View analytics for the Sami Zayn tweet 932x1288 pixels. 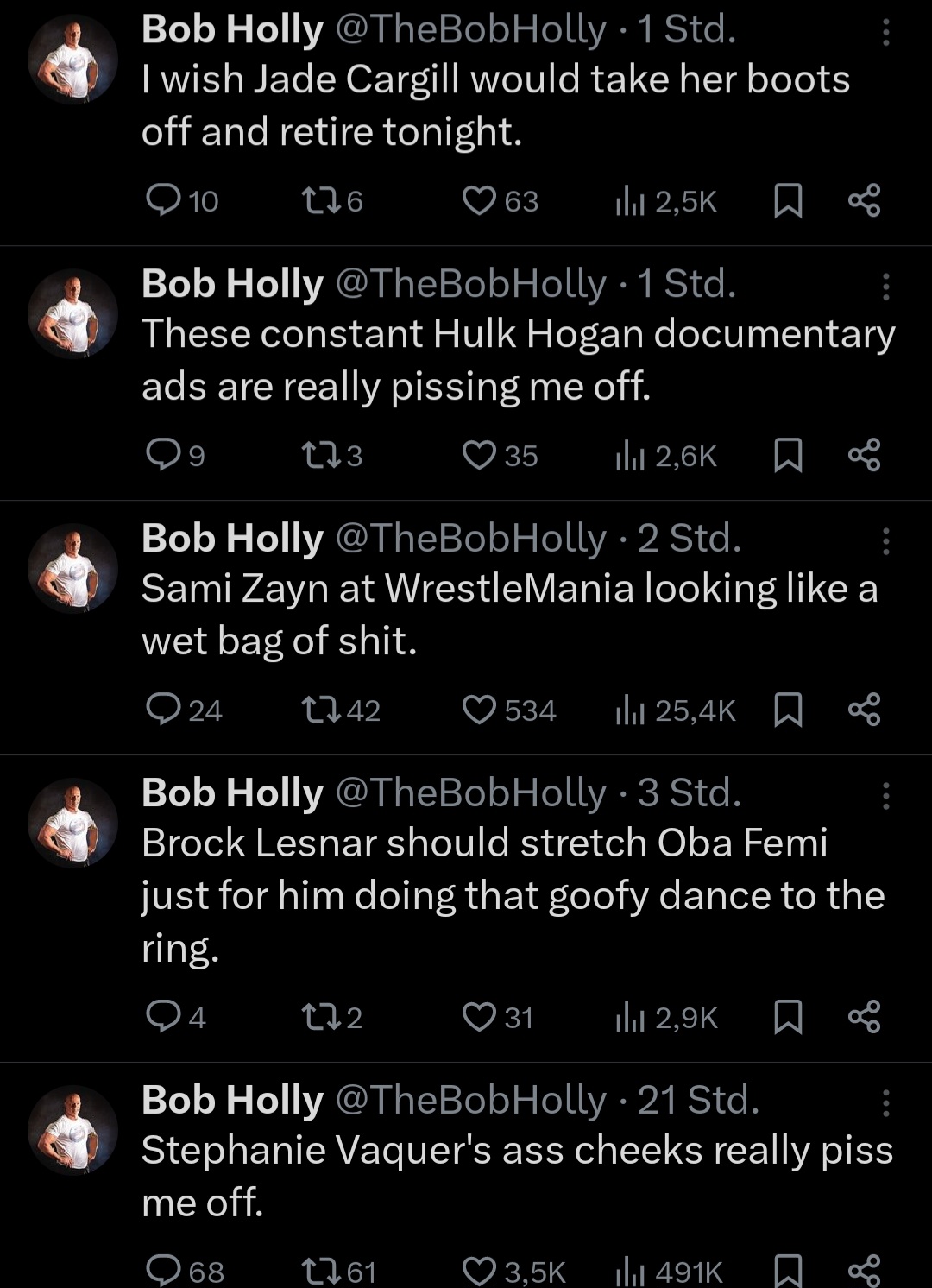pos(630,710)
